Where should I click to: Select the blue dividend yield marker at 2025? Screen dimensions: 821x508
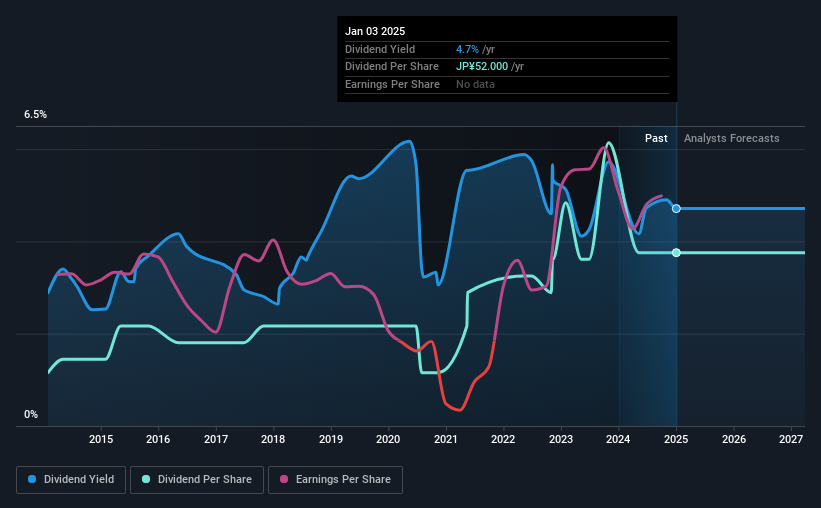point(676,208)
